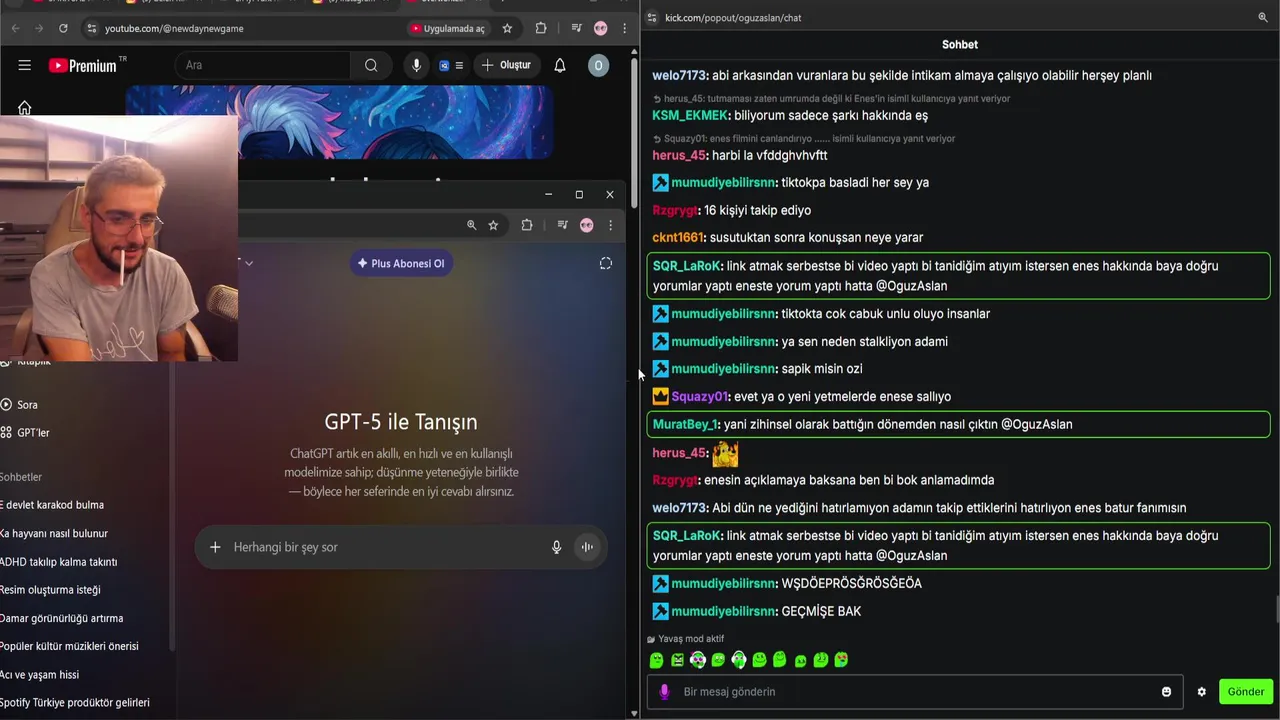Click Kick chat message input field
The width and height of the screenshot is (1280, 720).
(915, 692)
